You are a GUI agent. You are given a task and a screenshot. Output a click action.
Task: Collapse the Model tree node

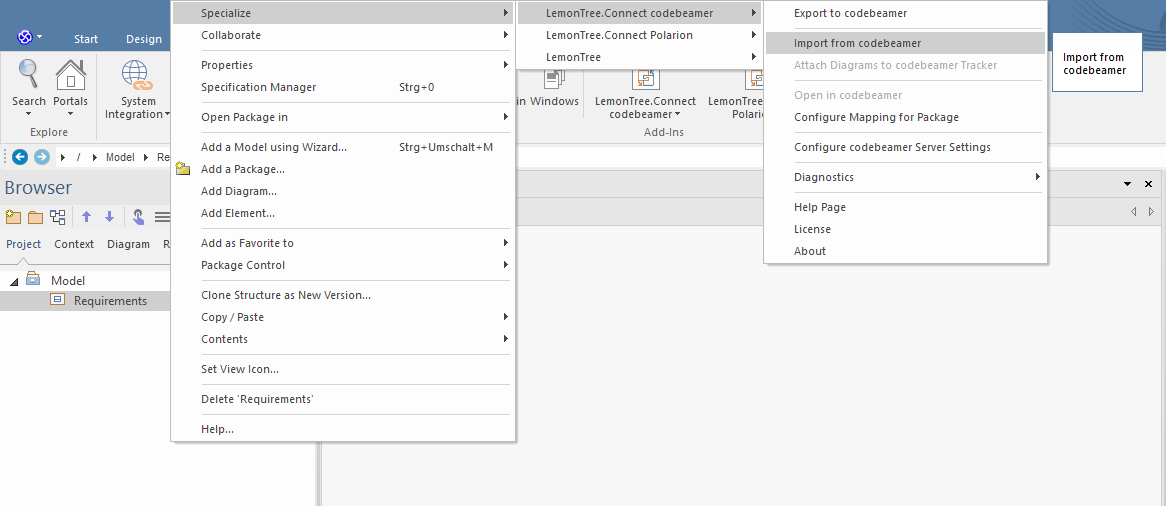(14, 281)
